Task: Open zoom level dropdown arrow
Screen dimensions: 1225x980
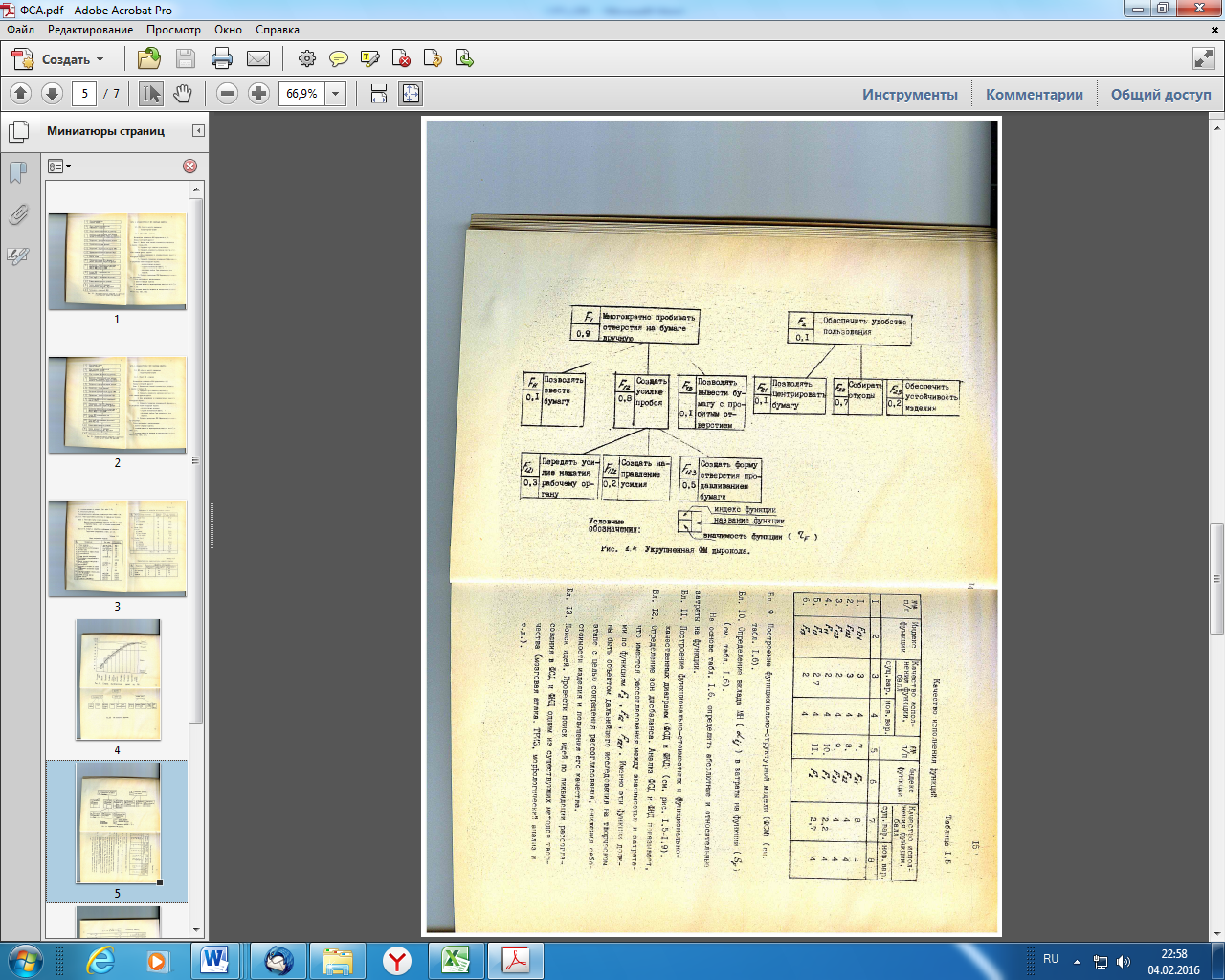Action: coord(336,94)
